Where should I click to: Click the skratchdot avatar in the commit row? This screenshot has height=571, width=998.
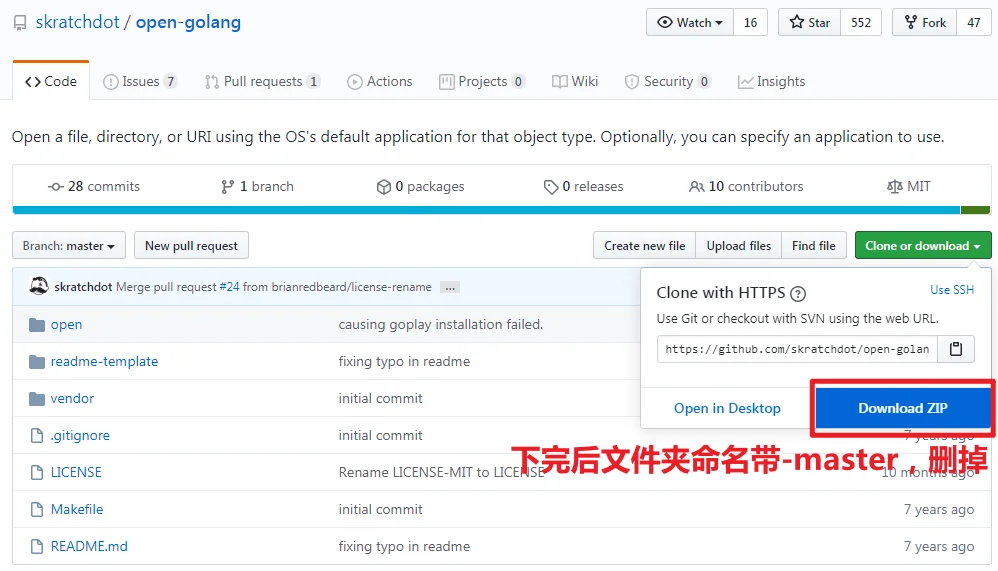[x=39, y=286]
